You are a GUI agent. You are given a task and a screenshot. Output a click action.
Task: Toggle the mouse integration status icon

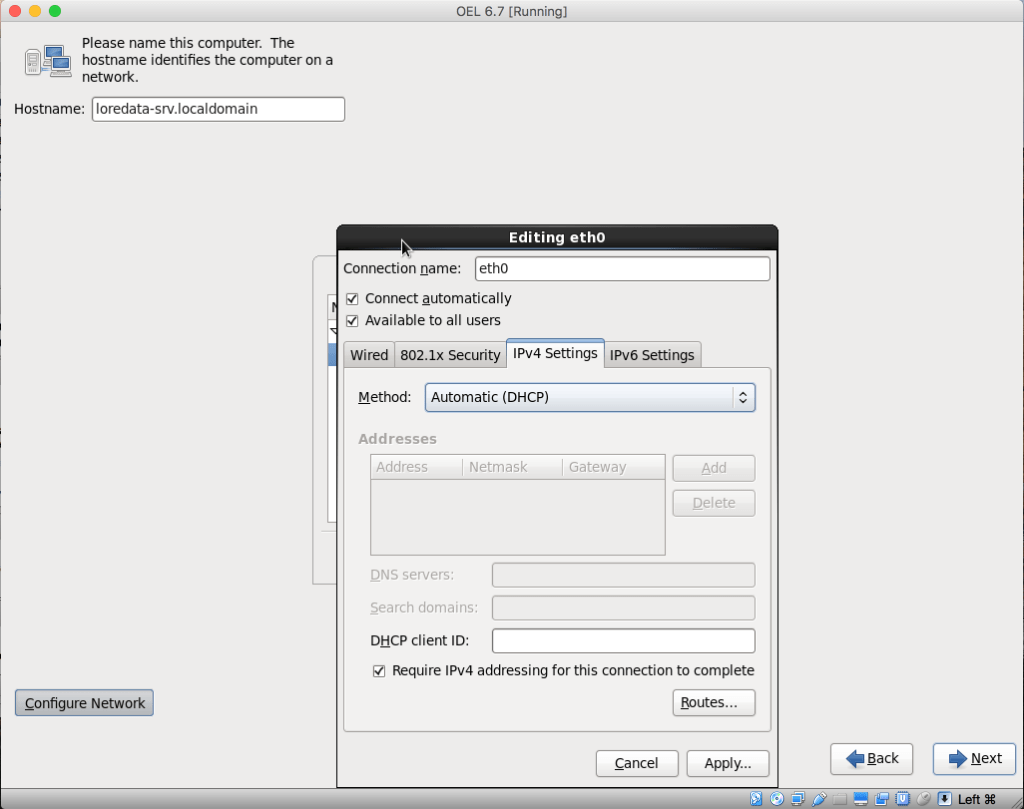pos(923,799)
